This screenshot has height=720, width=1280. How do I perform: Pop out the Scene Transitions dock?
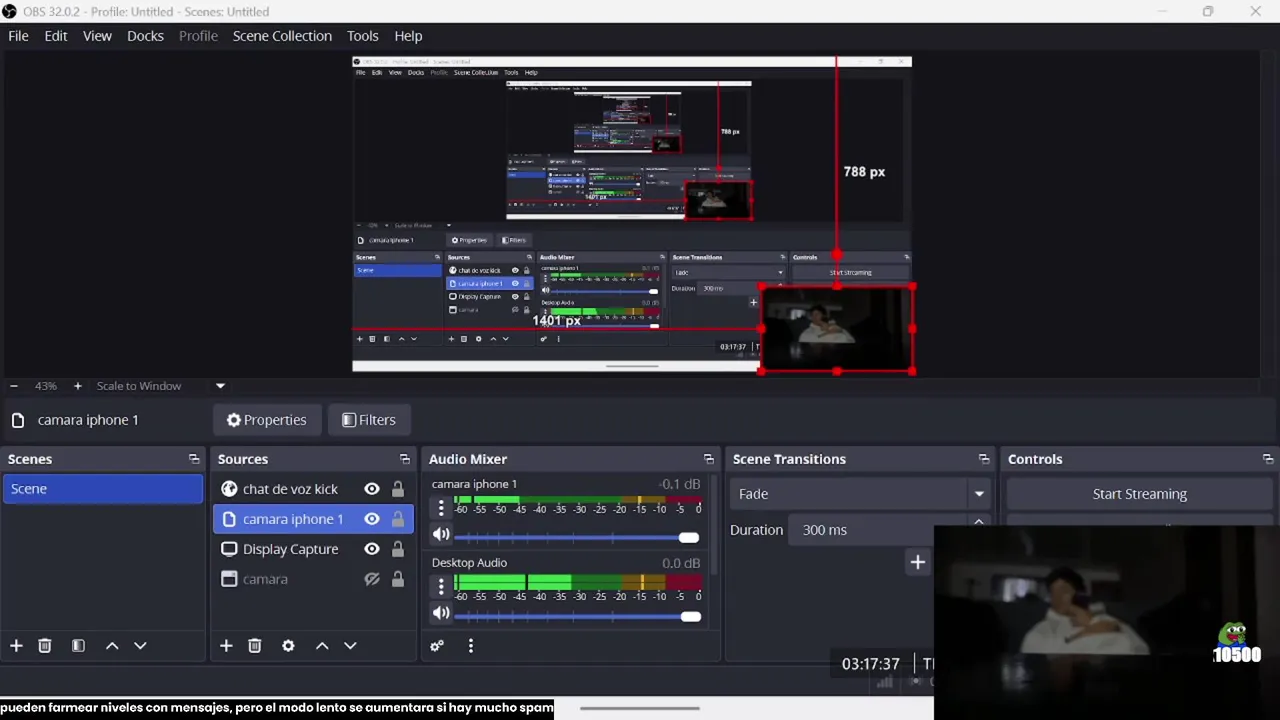coord(984,459)
